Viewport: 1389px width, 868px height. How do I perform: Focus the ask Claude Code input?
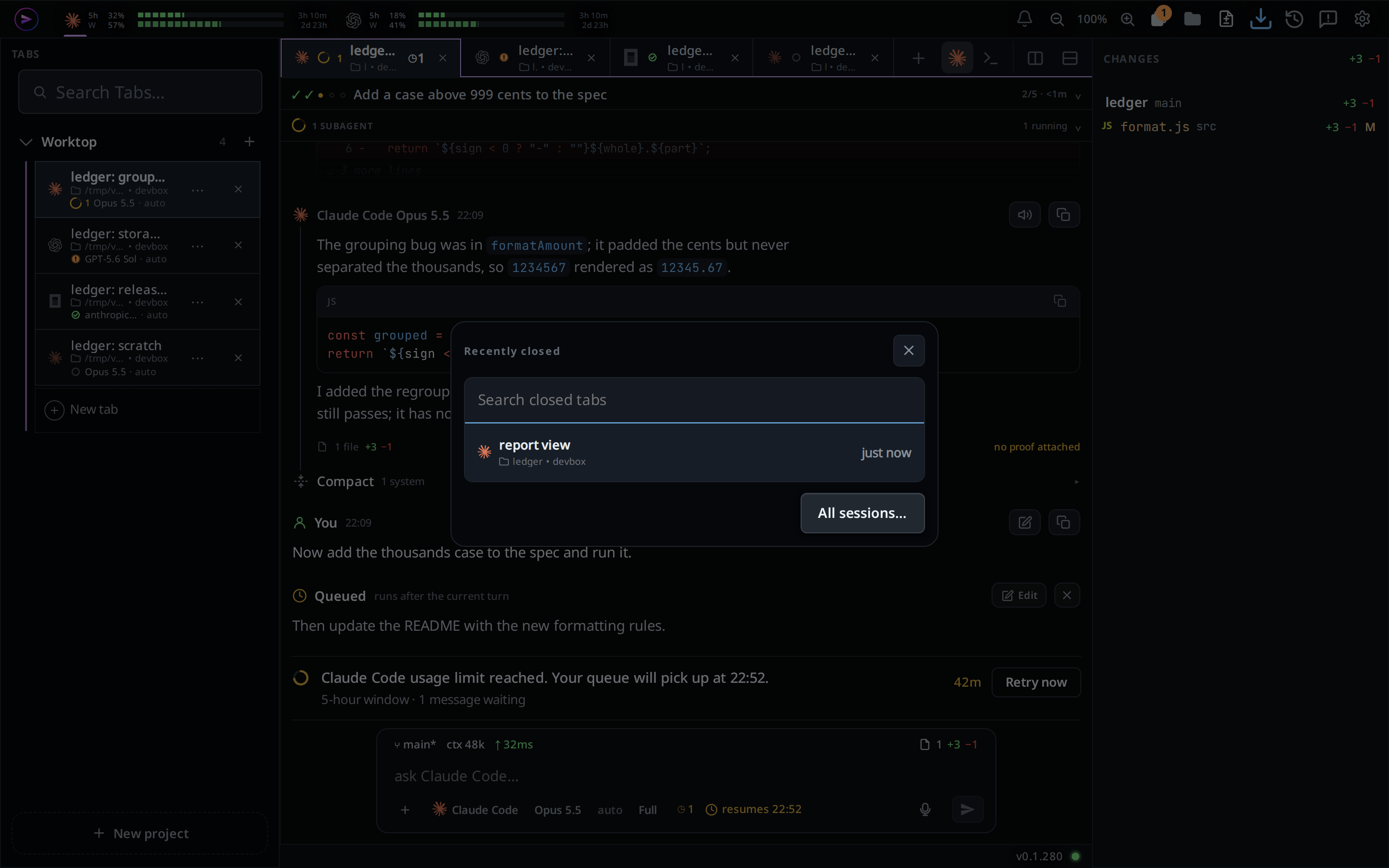685,776
